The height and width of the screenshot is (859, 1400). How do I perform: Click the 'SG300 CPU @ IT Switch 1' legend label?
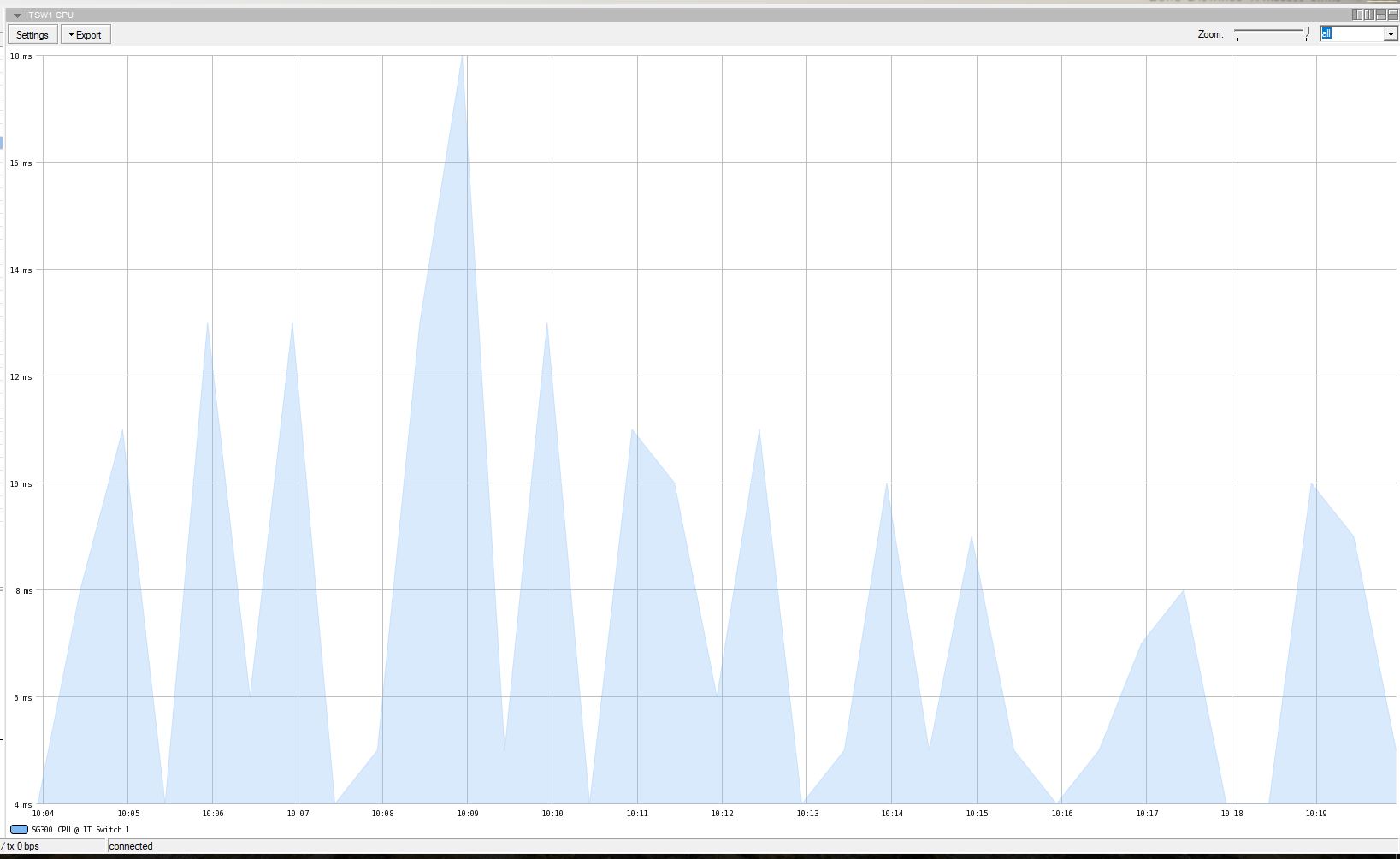[x=80, y=829]
